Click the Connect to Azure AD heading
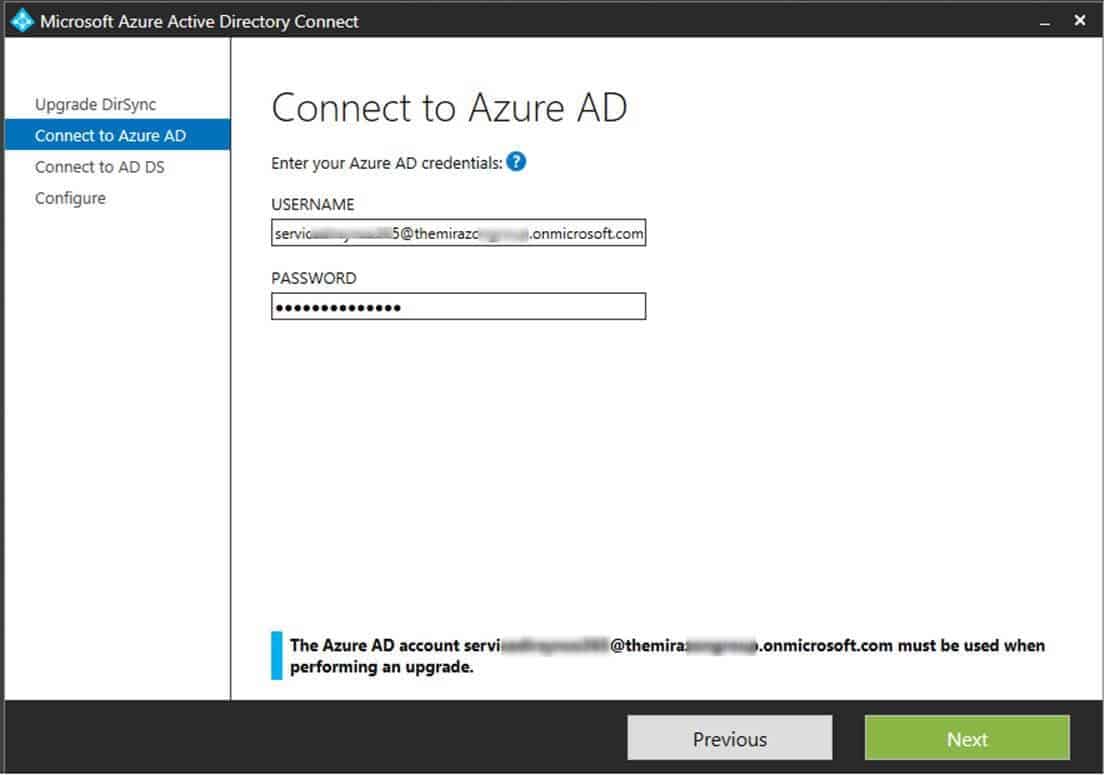 point(449,108)
